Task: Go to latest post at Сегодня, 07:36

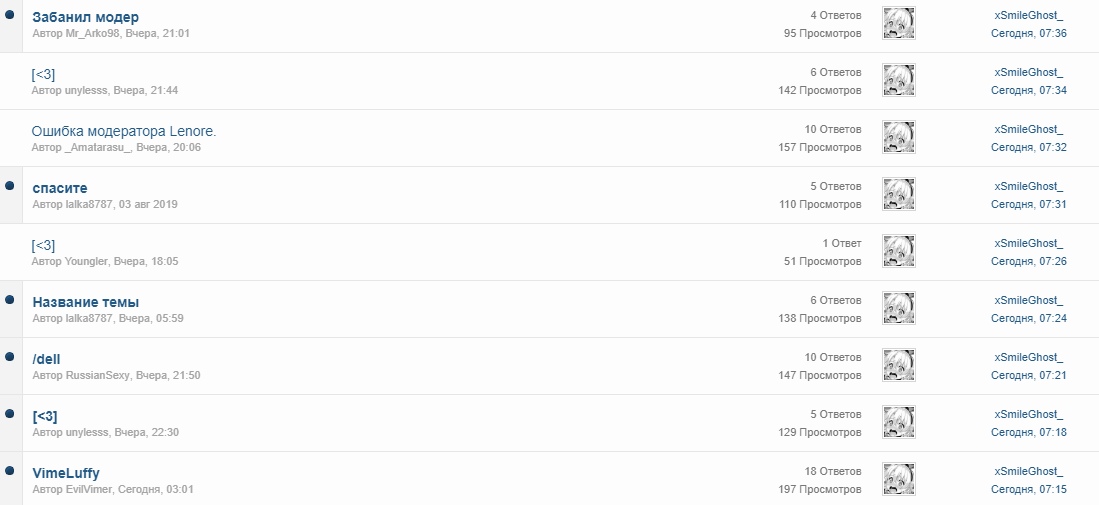Action: pyautogui.click(x=1028, y=33)
